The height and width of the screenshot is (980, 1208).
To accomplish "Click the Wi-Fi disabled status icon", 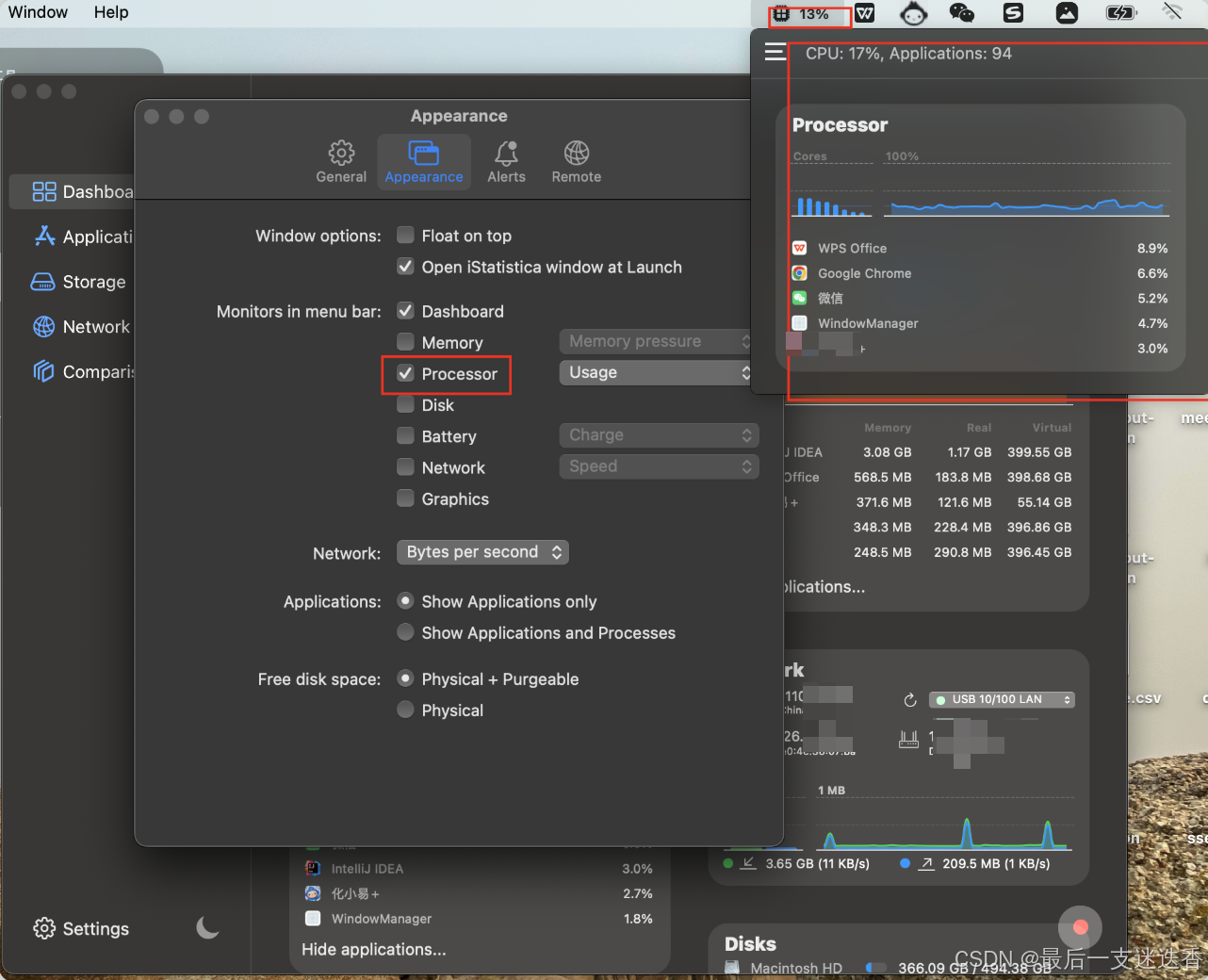I will point(1172,12).
